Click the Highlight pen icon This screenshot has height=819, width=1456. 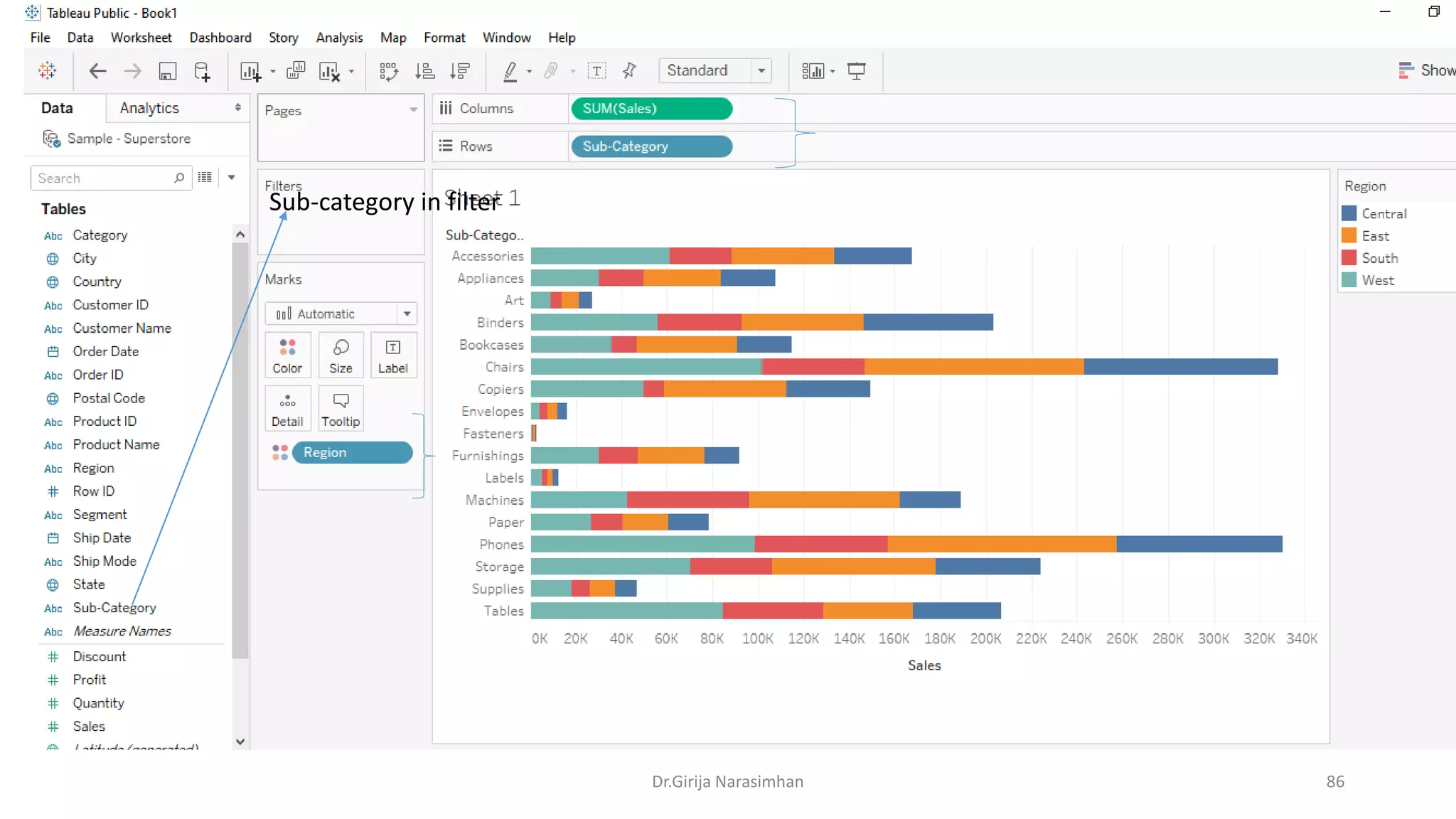[x=510, y=71]
